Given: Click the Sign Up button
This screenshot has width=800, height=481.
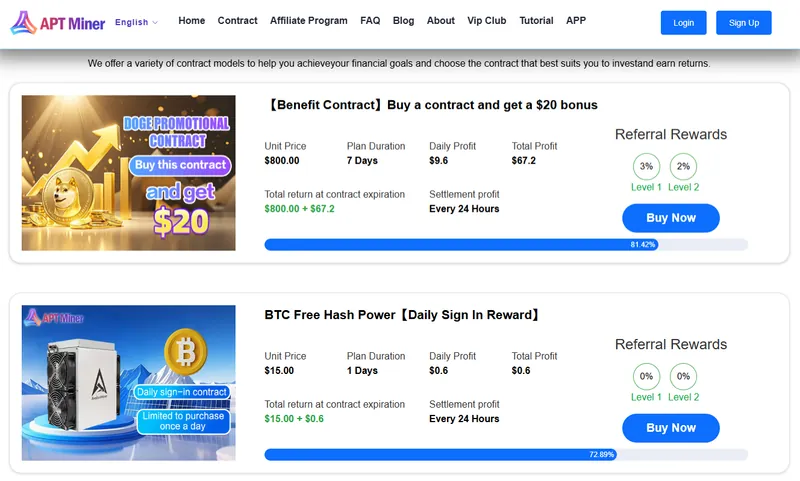Looking at the screenshot, I should (743, 23).
